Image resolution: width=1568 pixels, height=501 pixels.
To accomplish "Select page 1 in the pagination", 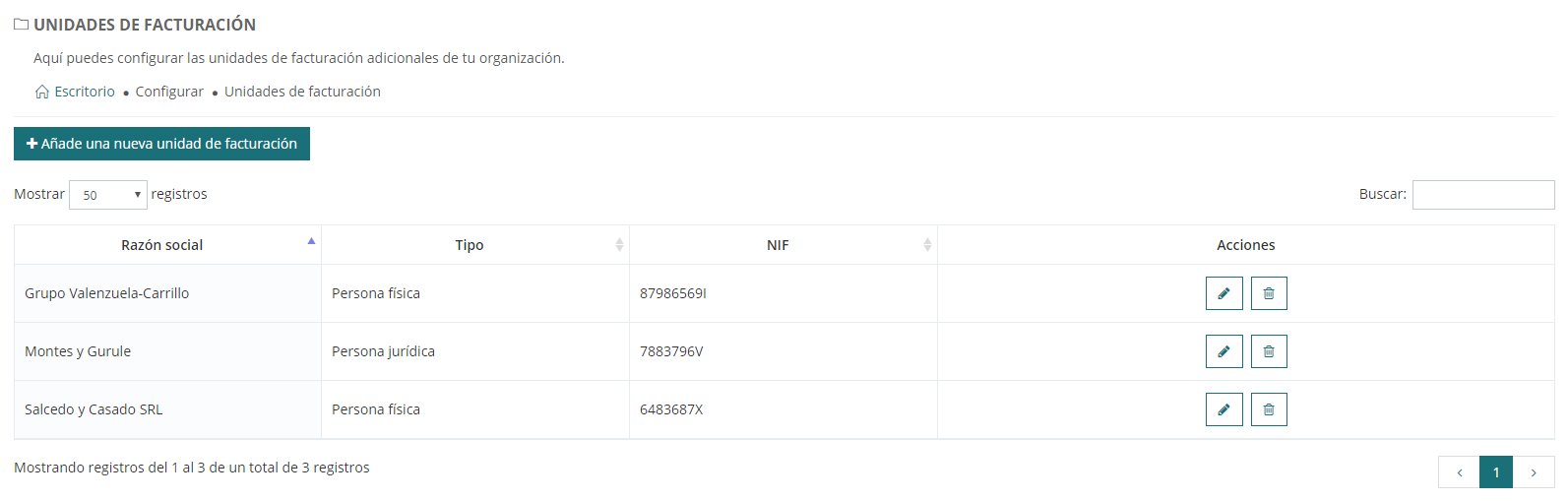I will point(1496,472).
